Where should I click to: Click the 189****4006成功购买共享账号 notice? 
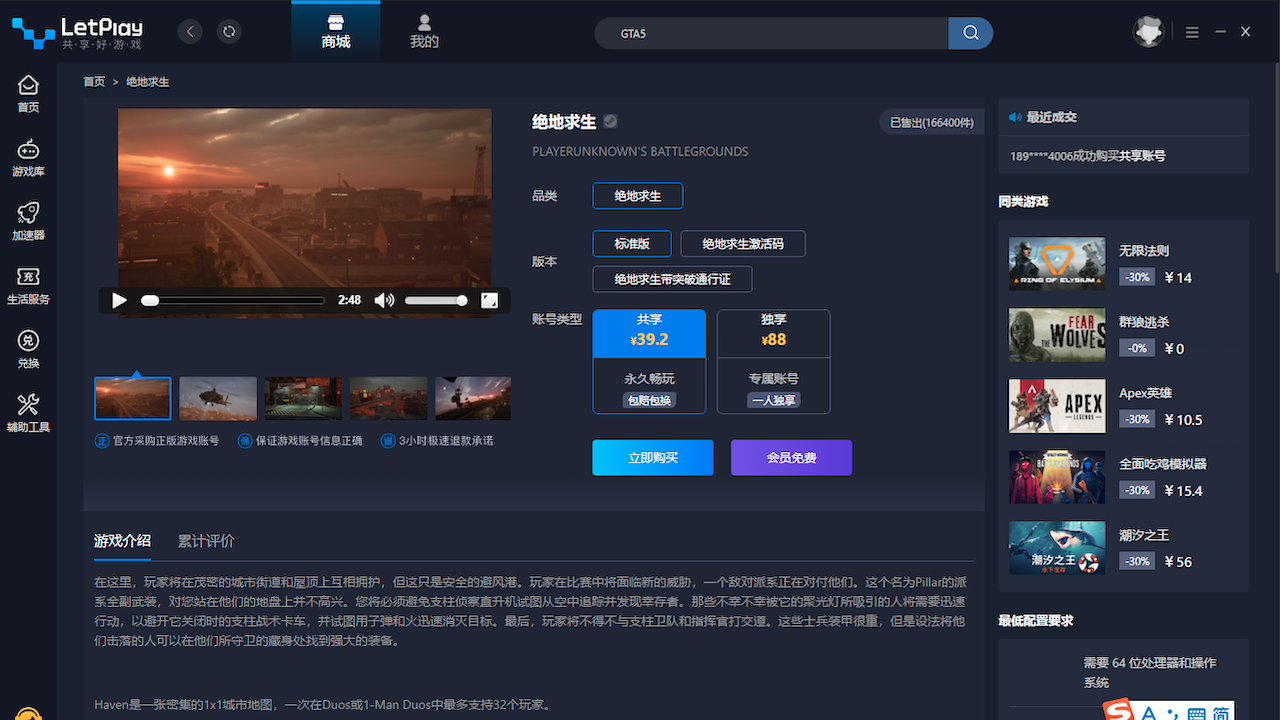1088,156
